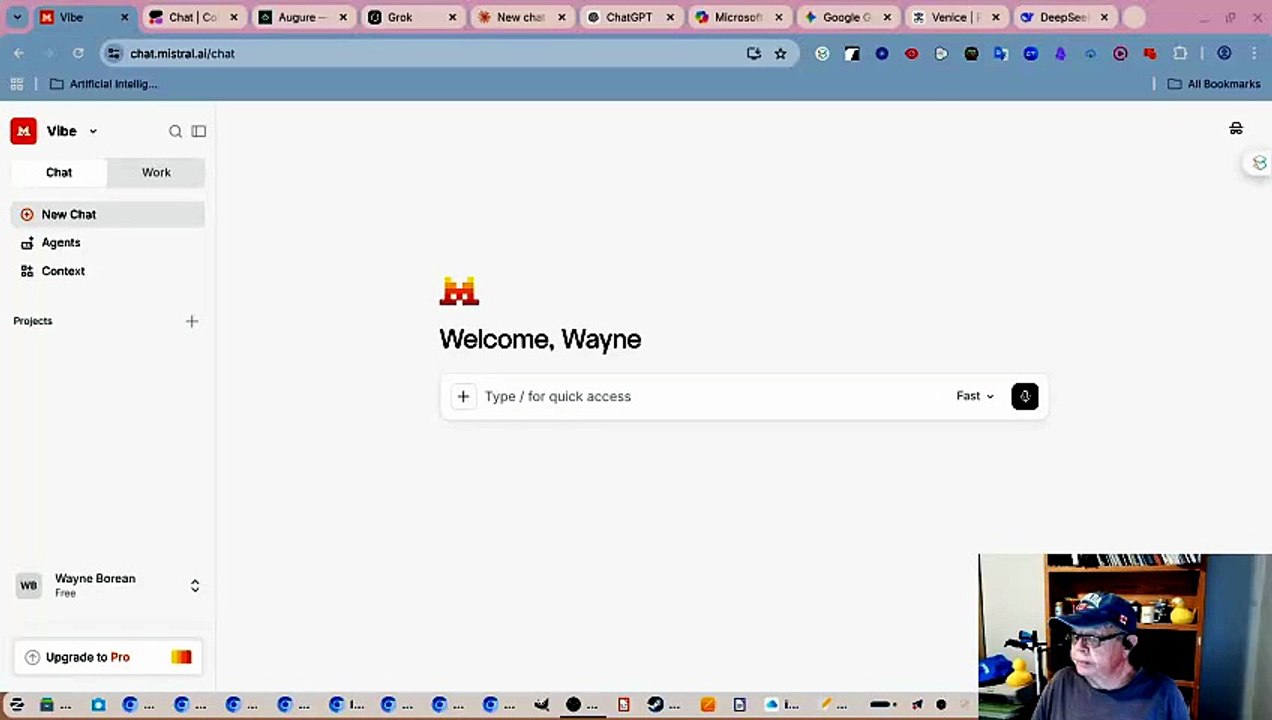Go back with the browser back arrow

(x=19, y=53)
